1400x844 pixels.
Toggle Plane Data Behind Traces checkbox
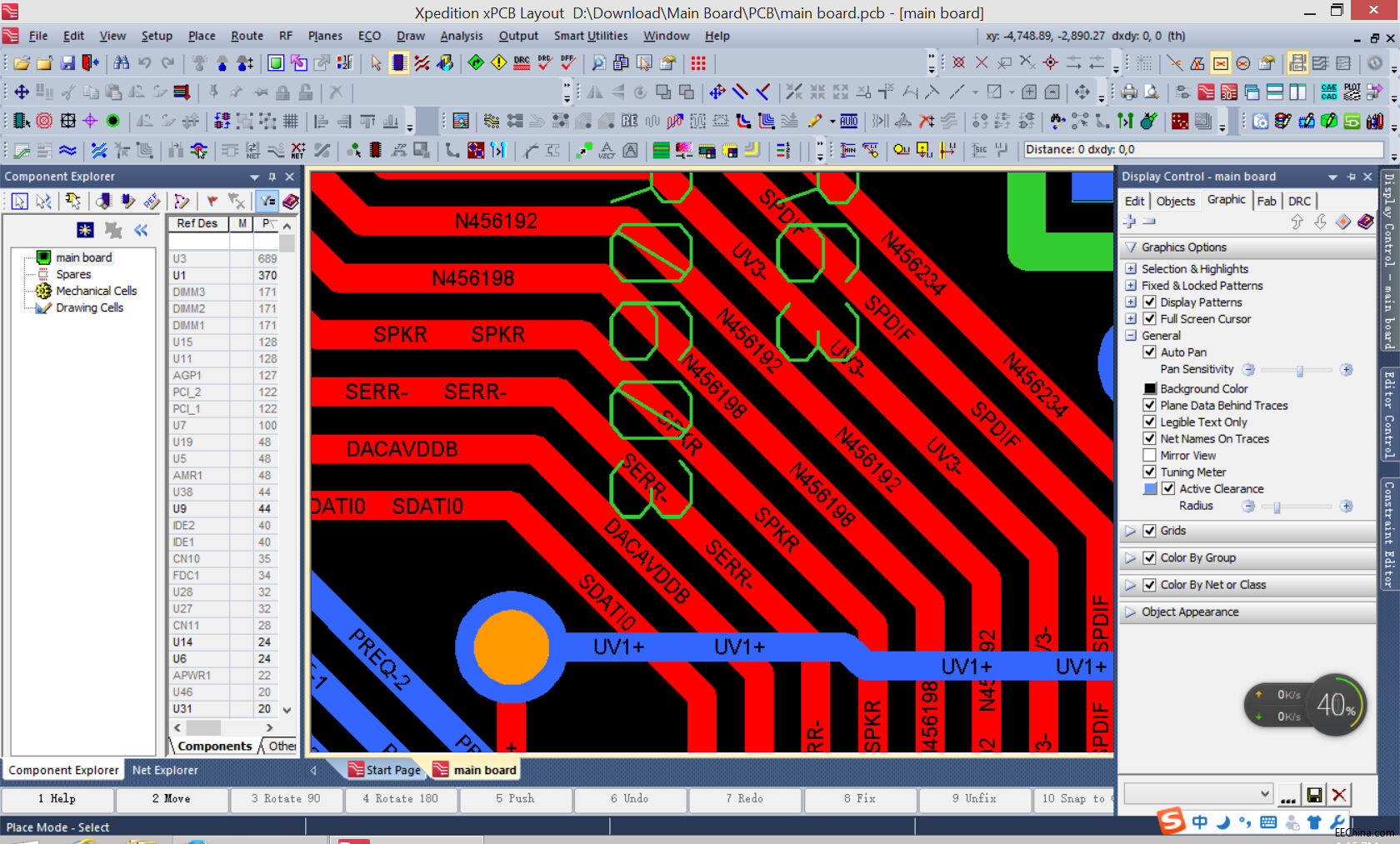pyautogui.click(x=1149, y=405)
